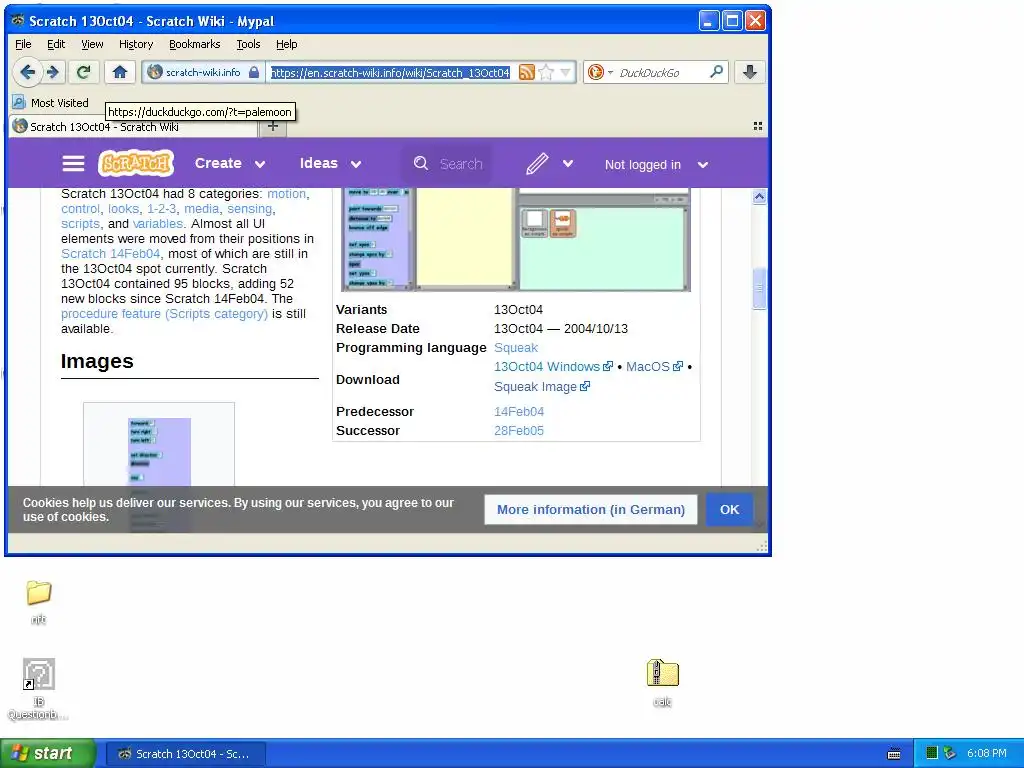Click the vertical scrollbar thumb
1024x768 pixels.
tap(759, 288)
